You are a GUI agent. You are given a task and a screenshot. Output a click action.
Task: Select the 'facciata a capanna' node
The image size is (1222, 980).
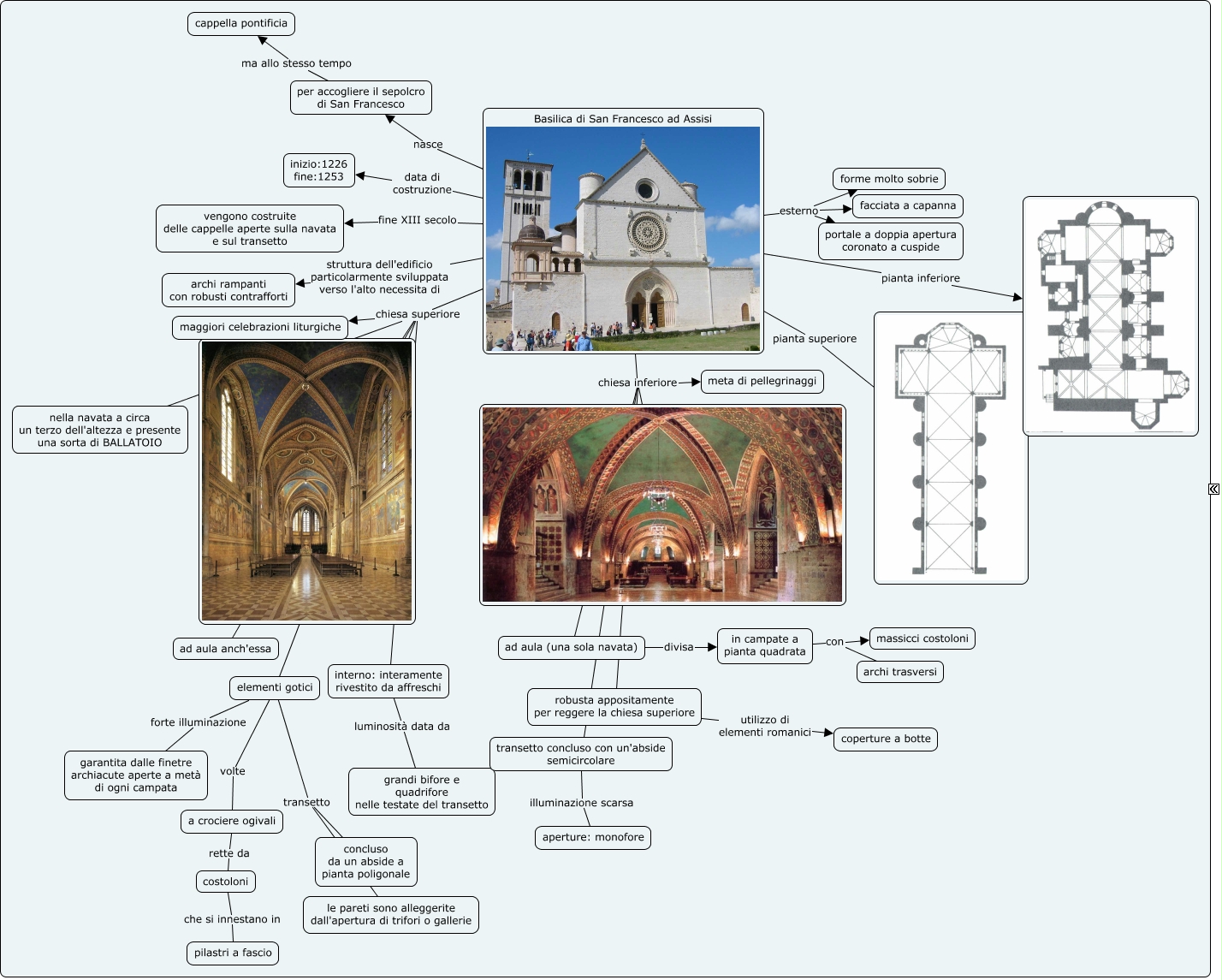tap(908, 205)
